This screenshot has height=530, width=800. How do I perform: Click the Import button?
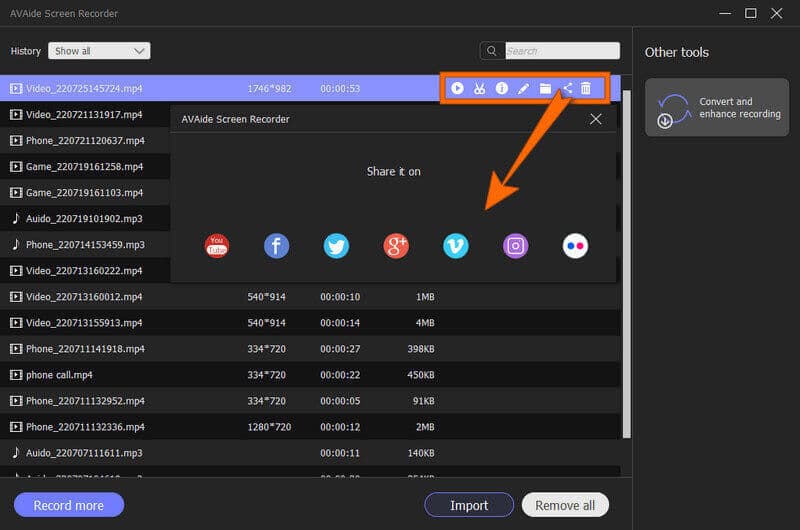[469, 505]
